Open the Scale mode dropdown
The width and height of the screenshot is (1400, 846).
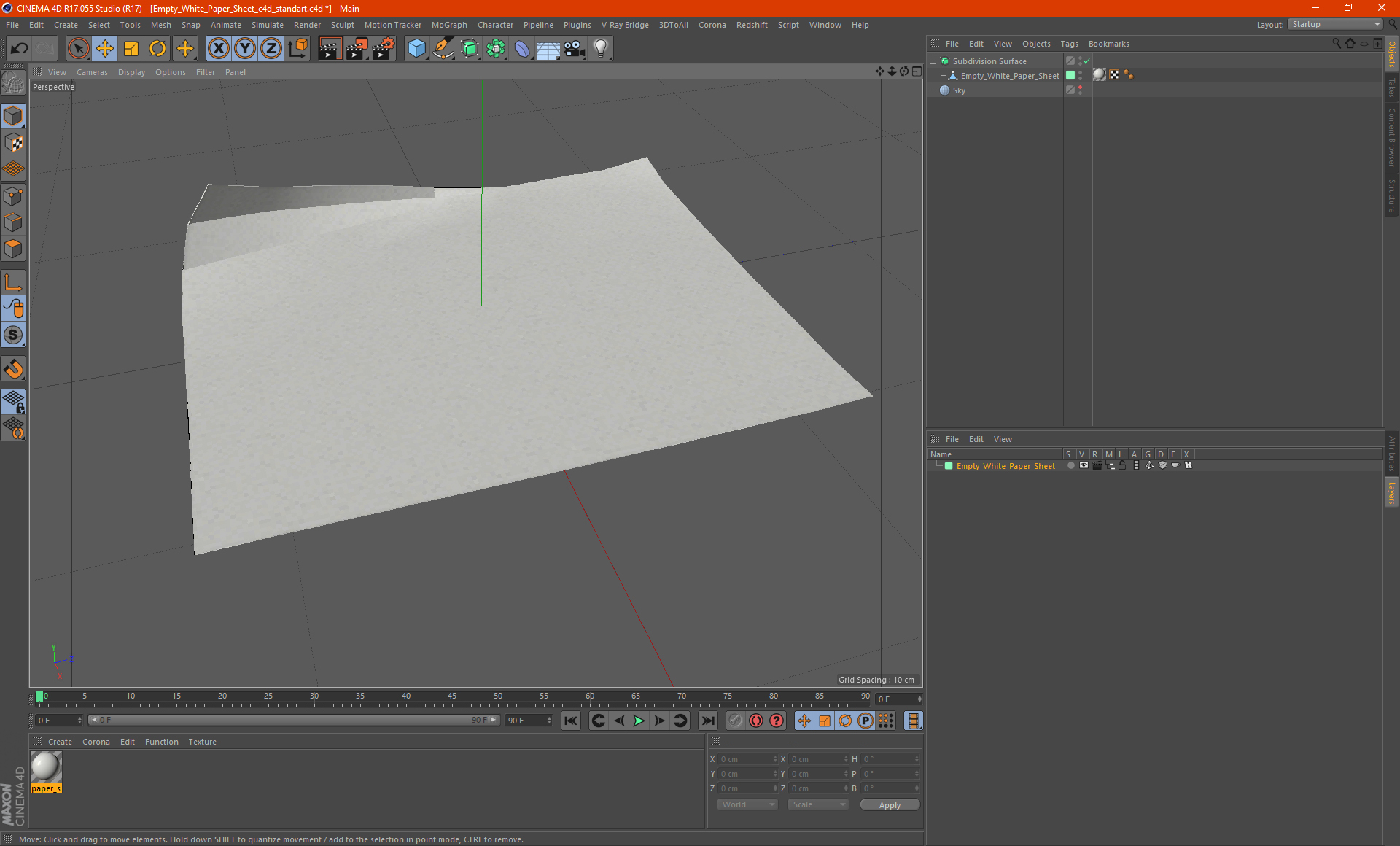tap(818, 804)
